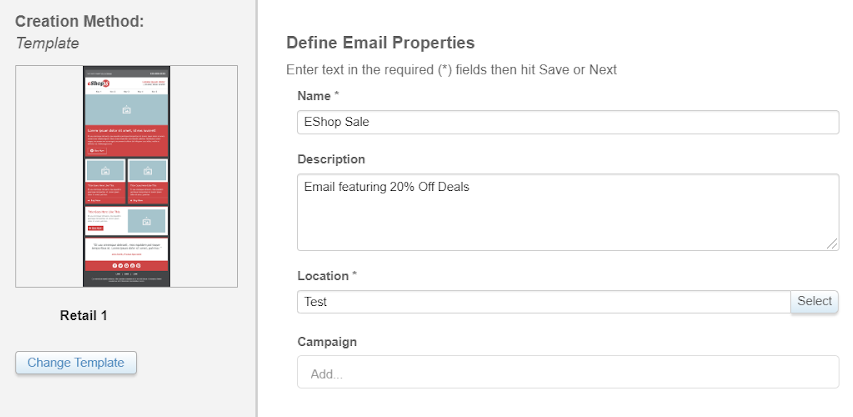Image resolution: width=853 pixels, height=417 pixels.
Task: Click the testimonial quote block in preview
Action: pos(126,249)
